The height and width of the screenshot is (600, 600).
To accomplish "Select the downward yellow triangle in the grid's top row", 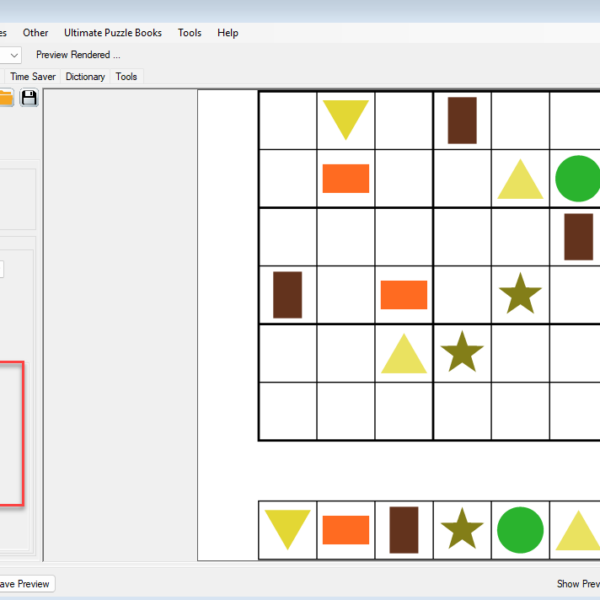I will tap(346, 119).
